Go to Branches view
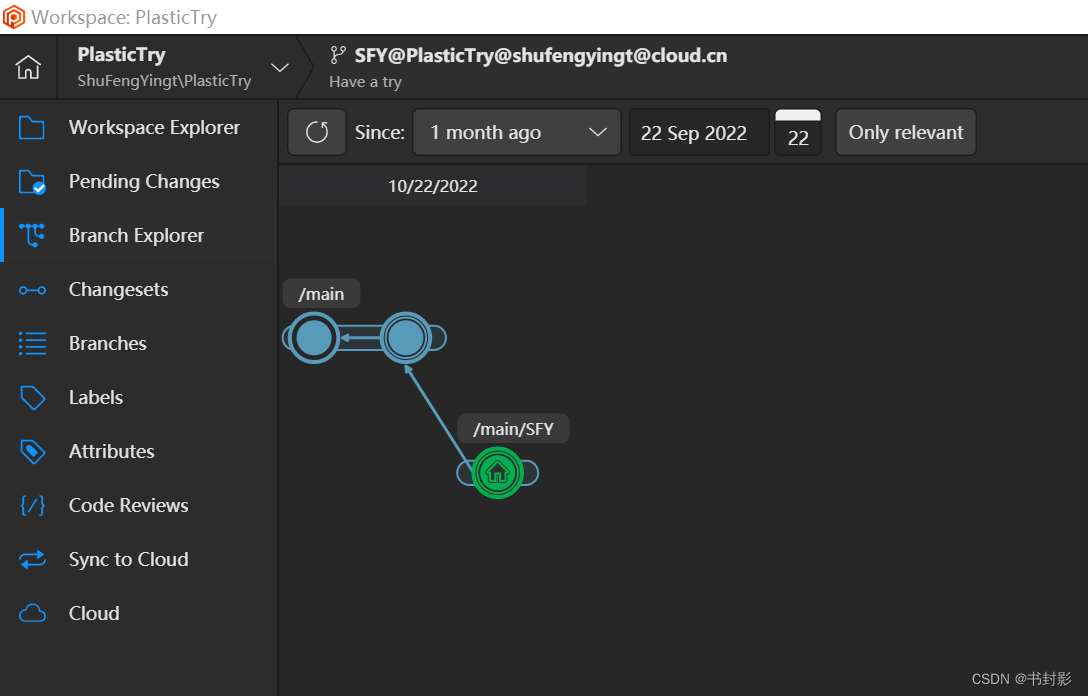 click(x=139, y=343)
